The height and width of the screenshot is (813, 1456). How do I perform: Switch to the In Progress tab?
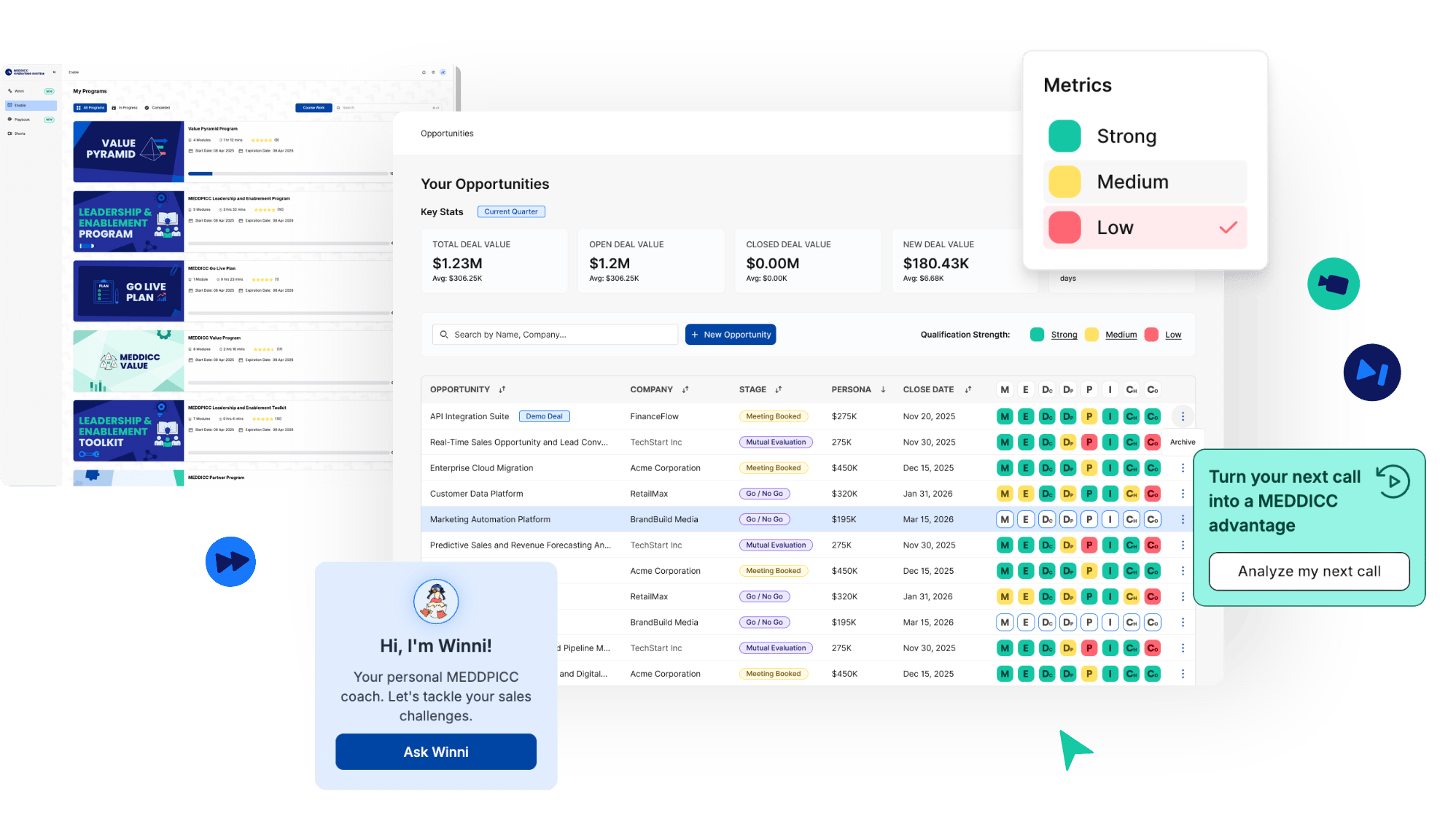pyautogui.click(x=128, y=107)
